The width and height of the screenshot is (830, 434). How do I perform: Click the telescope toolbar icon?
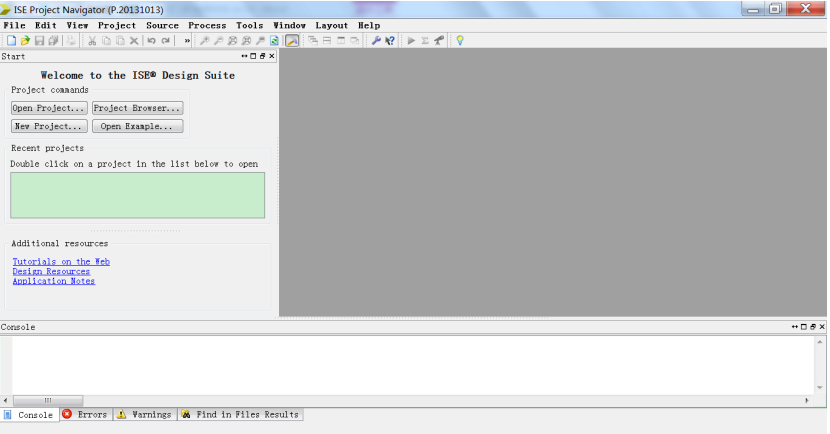click(x=439, y=41)
